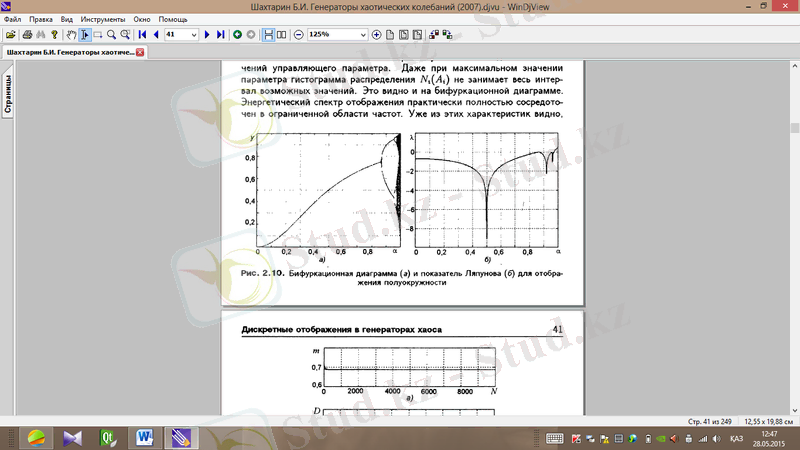Go to the first page
This screenshot has height=450, width=800.
pyautogui.click(x=142, y=35)
